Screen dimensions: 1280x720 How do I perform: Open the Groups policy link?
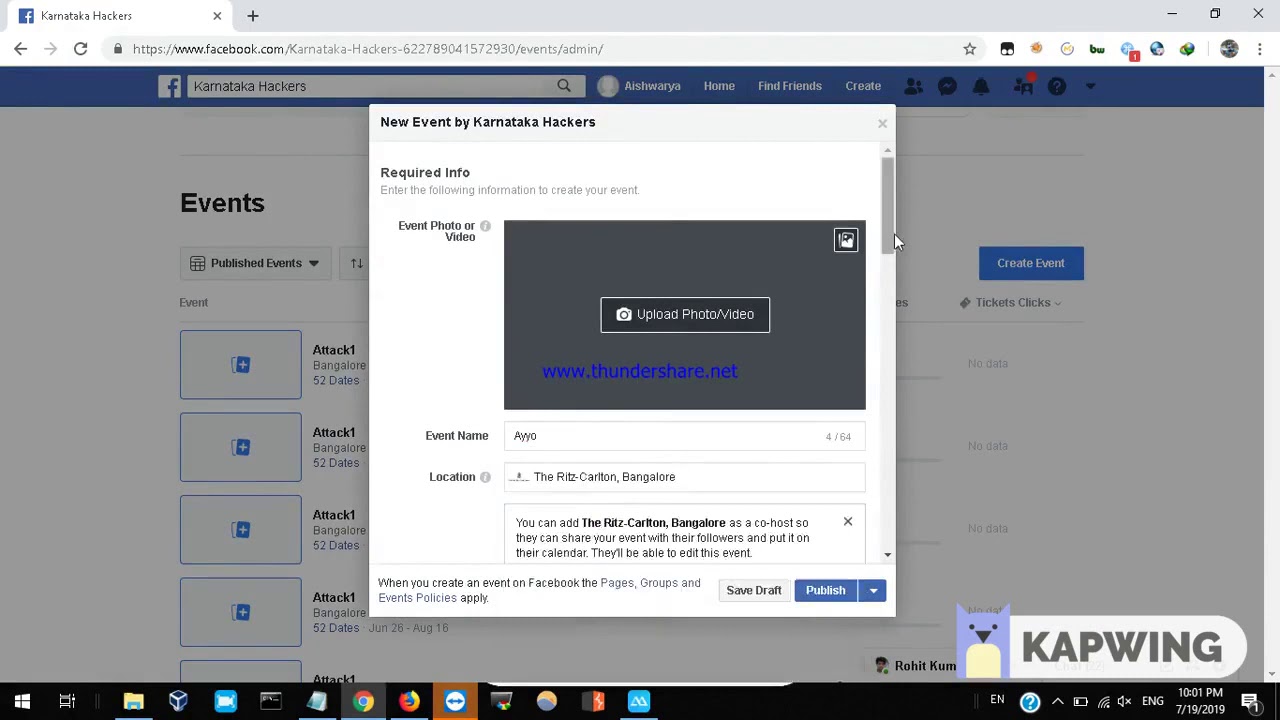[x=658, y=583]
